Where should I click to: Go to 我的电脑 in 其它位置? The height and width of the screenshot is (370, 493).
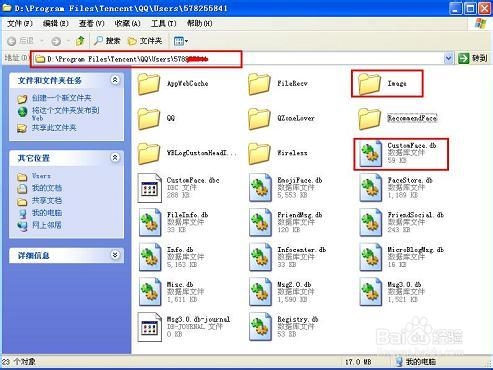[47, 213]
